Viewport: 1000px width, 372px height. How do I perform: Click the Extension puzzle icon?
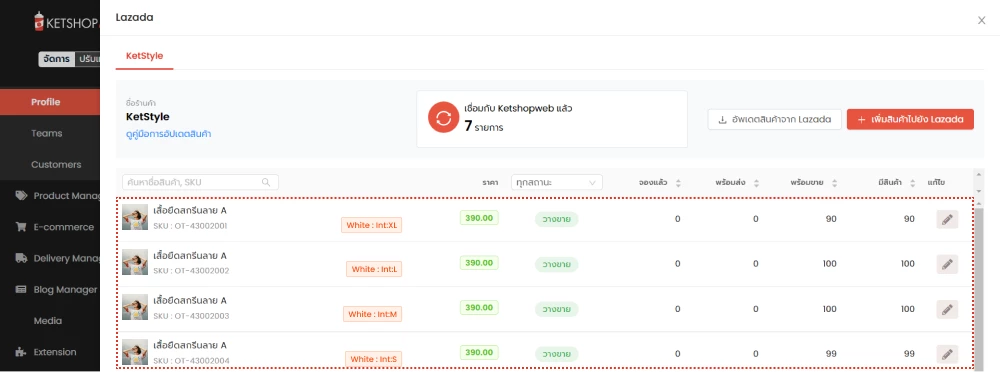tap(22, 352)
